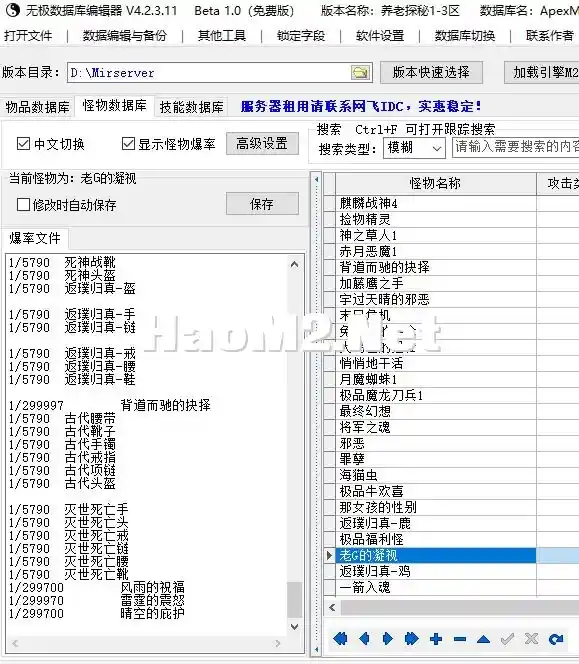The width and height of the screenshot is (579, 664).
Task: Select monster row 海猫虫
Action: [436, 475]
